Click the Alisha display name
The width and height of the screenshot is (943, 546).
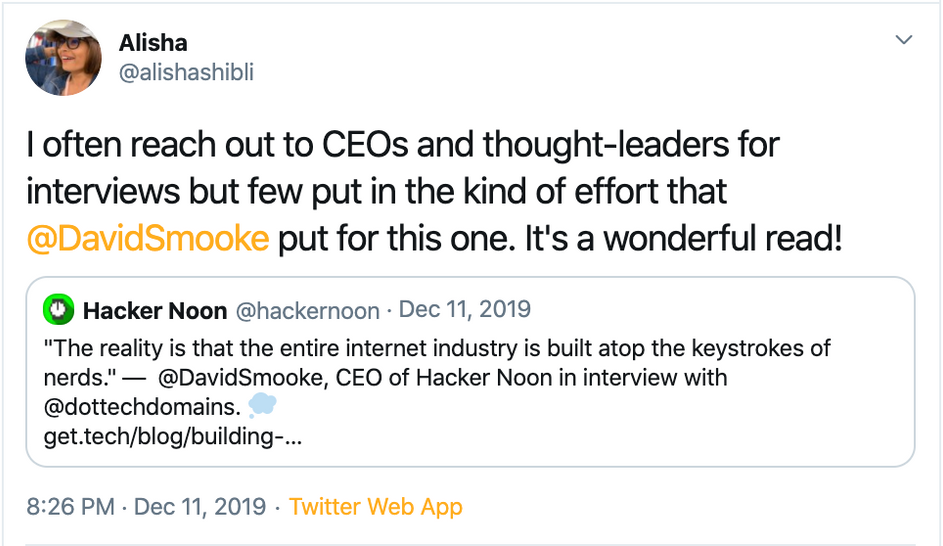[153, 42]
